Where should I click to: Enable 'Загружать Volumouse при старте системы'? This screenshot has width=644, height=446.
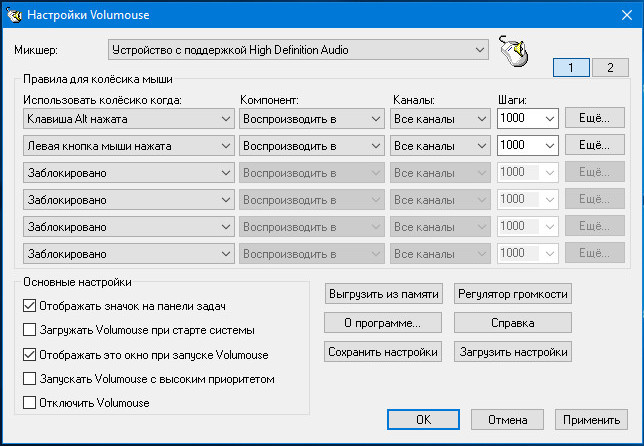pos(29,330)
